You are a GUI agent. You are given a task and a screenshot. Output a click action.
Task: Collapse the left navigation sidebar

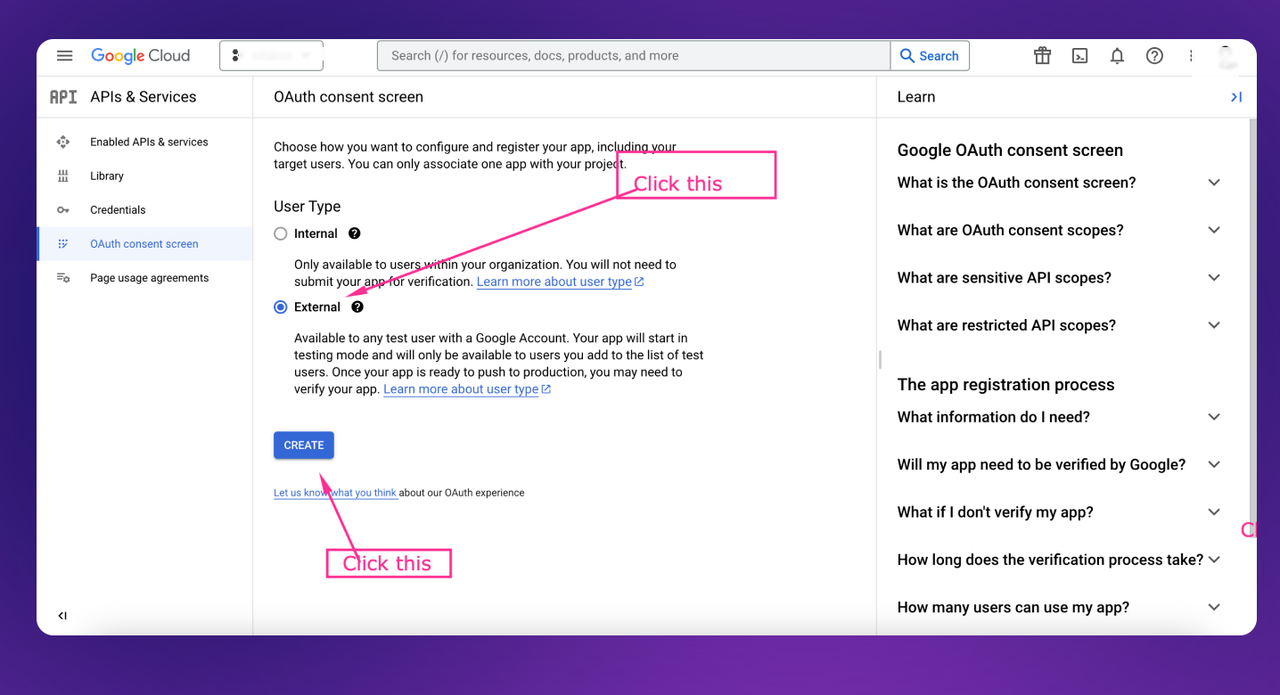62,616
